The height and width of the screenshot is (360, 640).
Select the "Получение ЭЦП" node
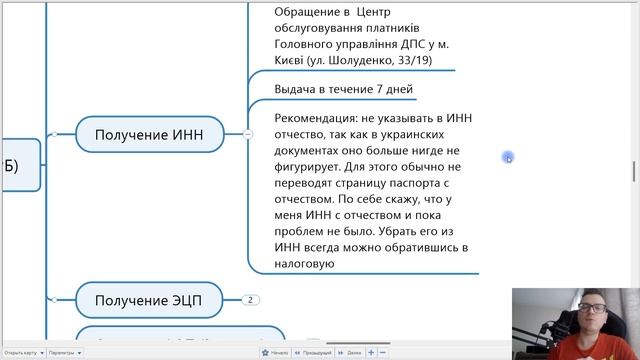[149, 300]
